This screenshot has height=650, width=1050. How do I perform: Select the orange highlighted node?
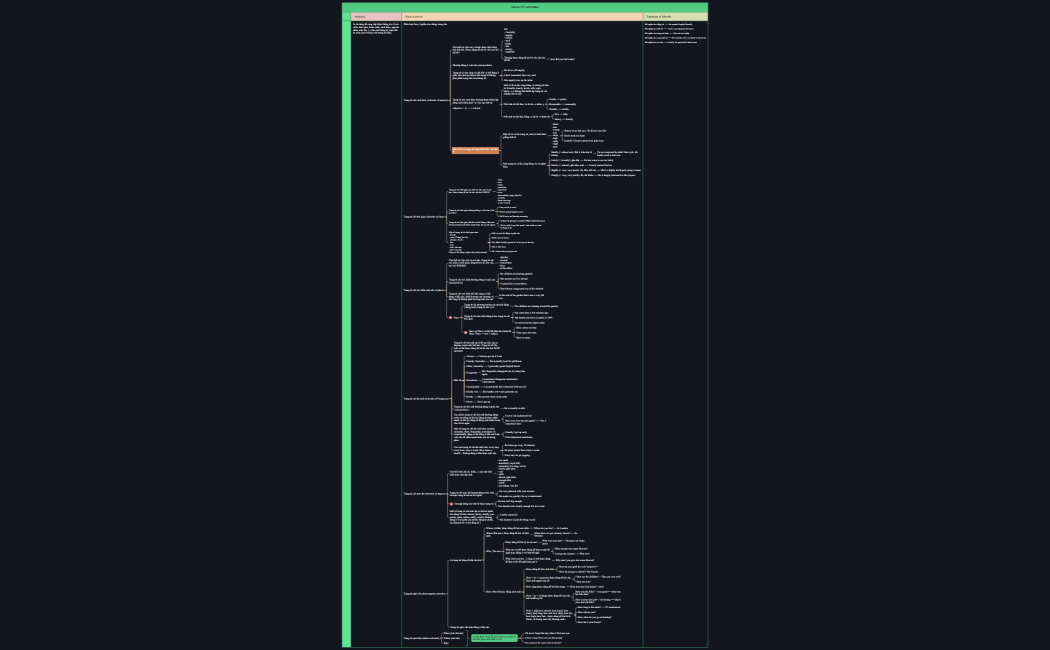(475, 150)
